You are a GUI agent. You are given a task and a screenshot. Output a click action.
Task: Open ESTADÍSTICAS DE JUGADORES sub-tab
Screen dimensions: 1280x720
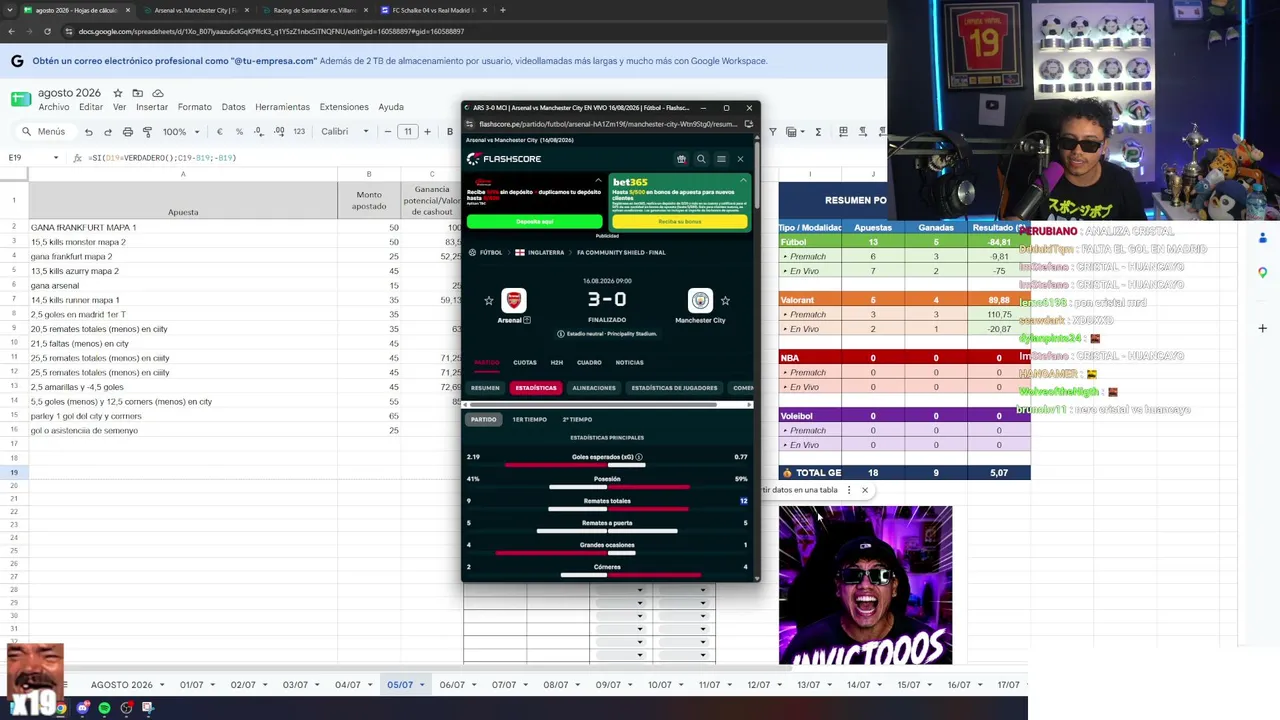(674, 388)
